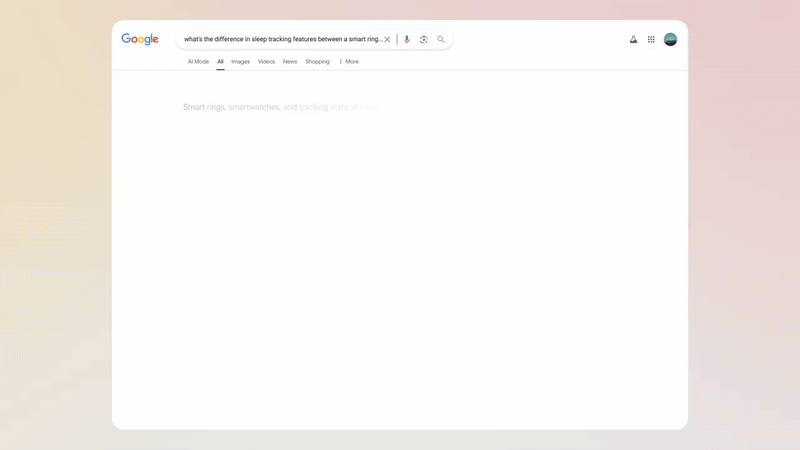Open Google Lens image search
The image size is (800, 450).
424,40
